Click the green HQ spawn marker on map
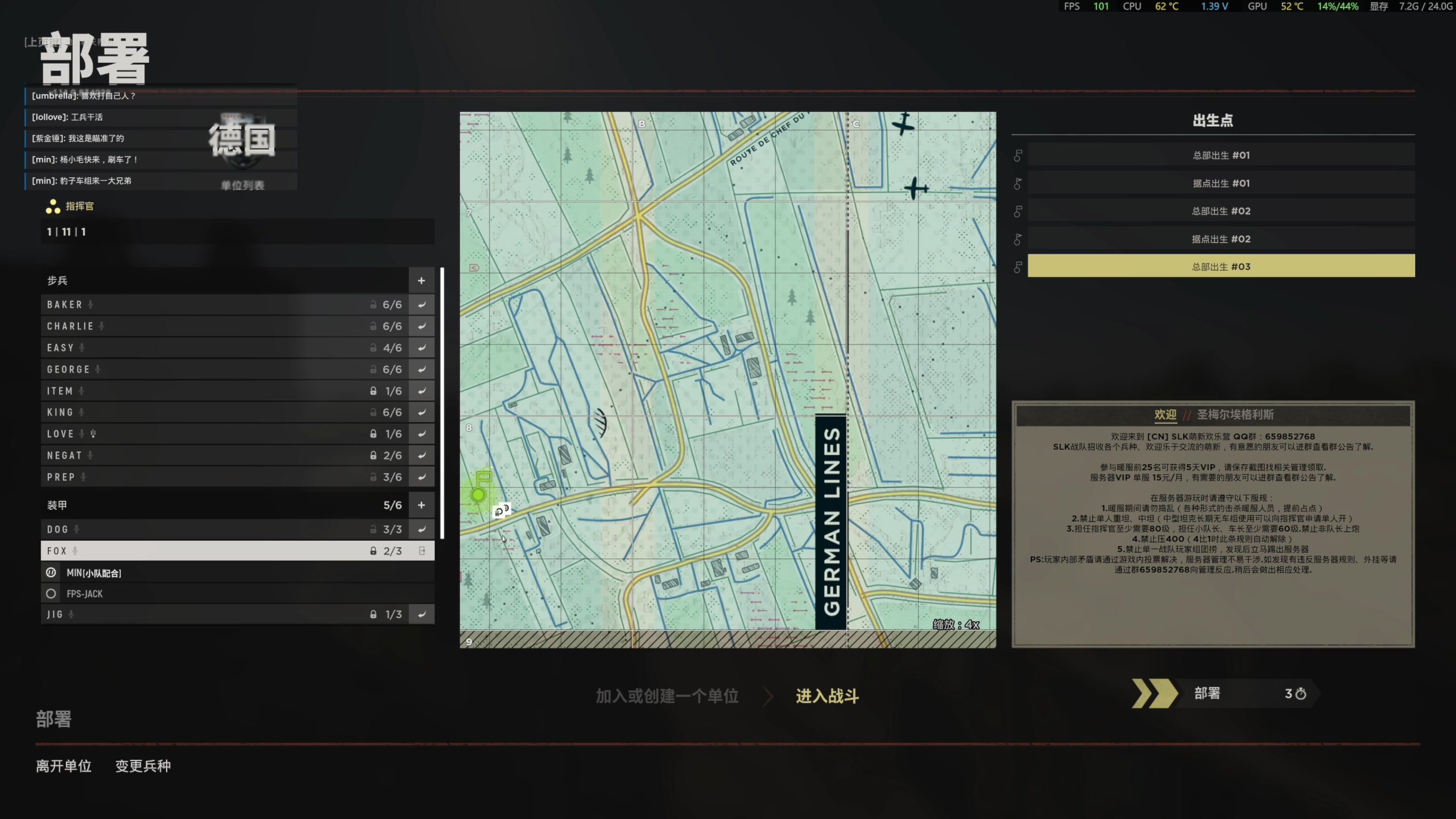 click(x=478, y=495)
